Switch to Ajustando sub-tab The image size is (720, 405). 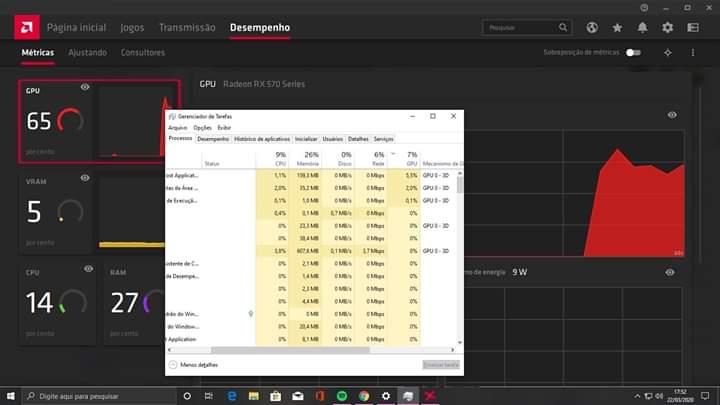(x=87, y=53)
